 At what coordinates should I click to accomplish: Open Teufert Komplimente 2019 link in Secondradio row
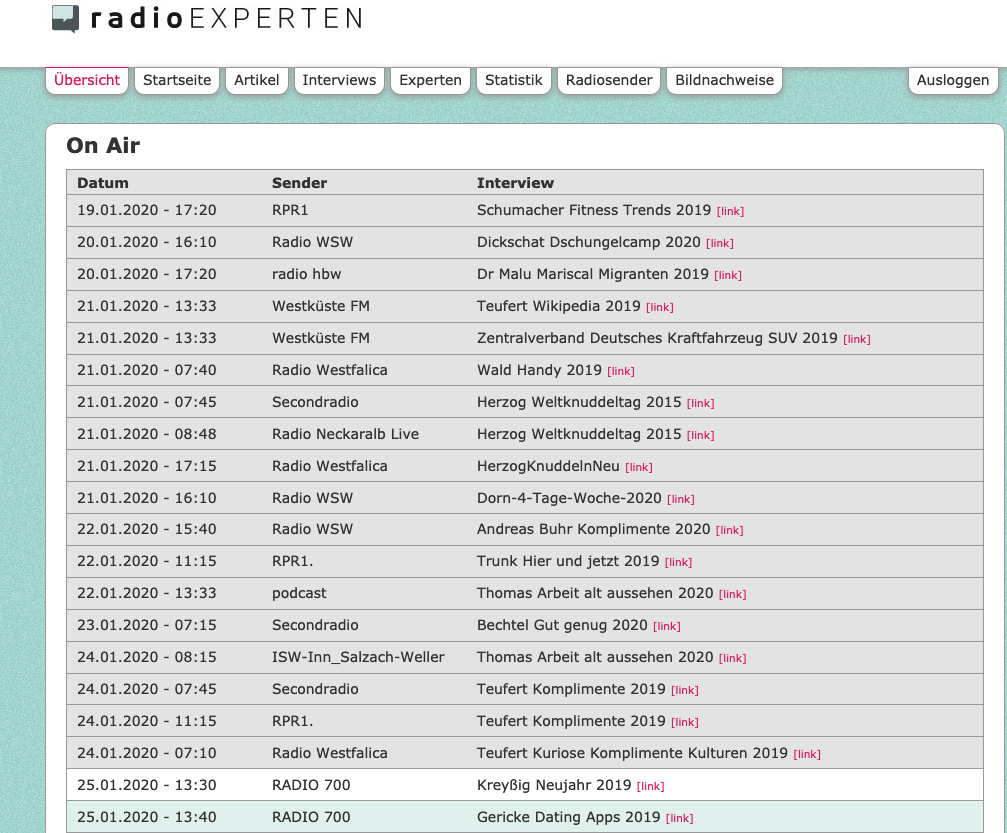click(685, 690)
